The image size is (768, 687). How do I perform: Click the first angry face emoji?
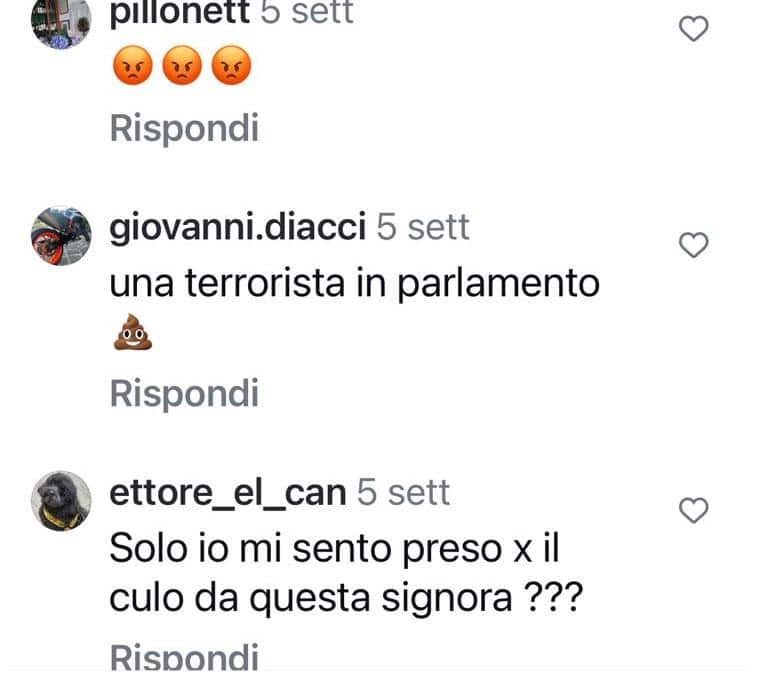point(132,65)
